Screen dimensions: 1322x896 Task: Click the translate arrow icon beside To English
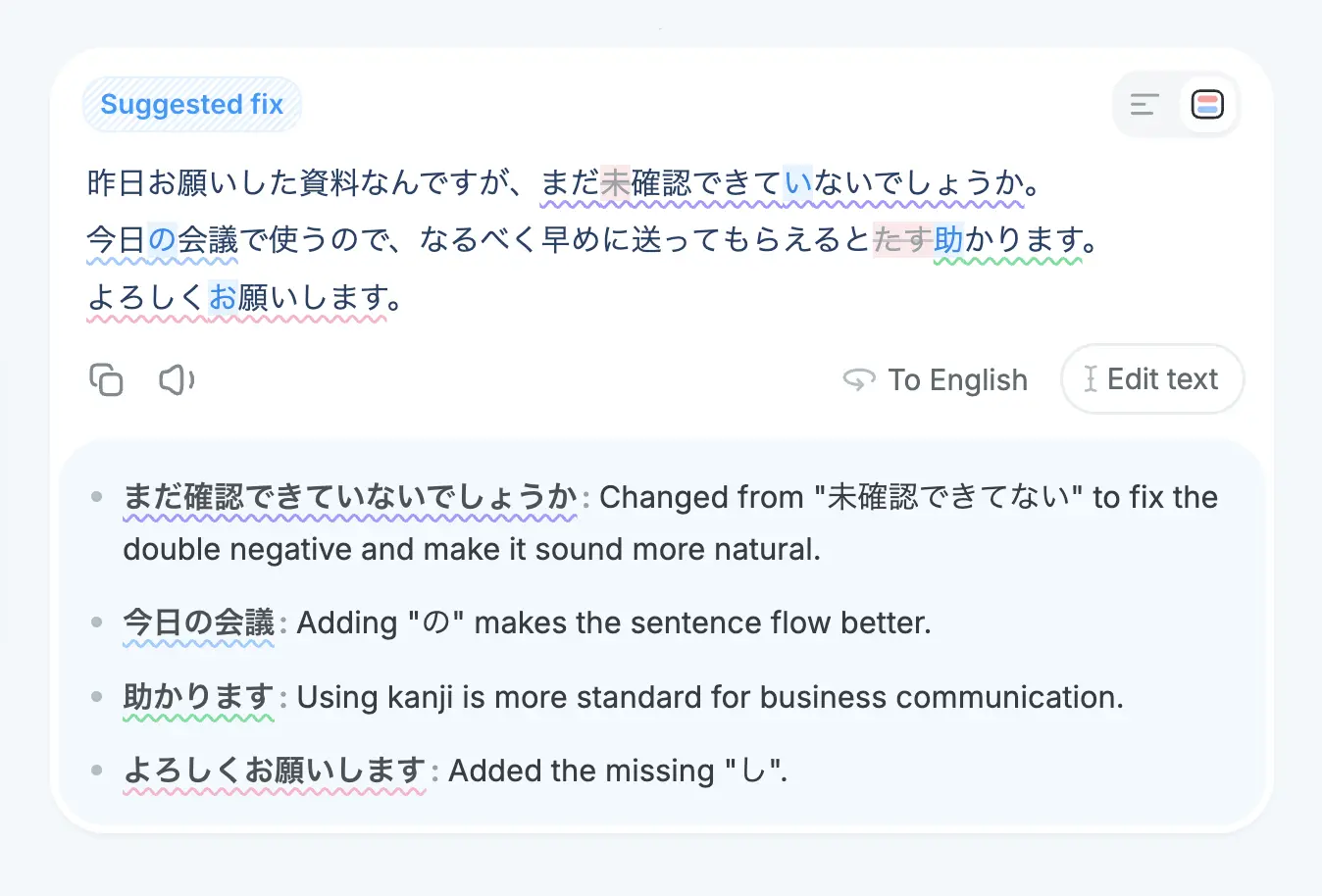(859, 379)
